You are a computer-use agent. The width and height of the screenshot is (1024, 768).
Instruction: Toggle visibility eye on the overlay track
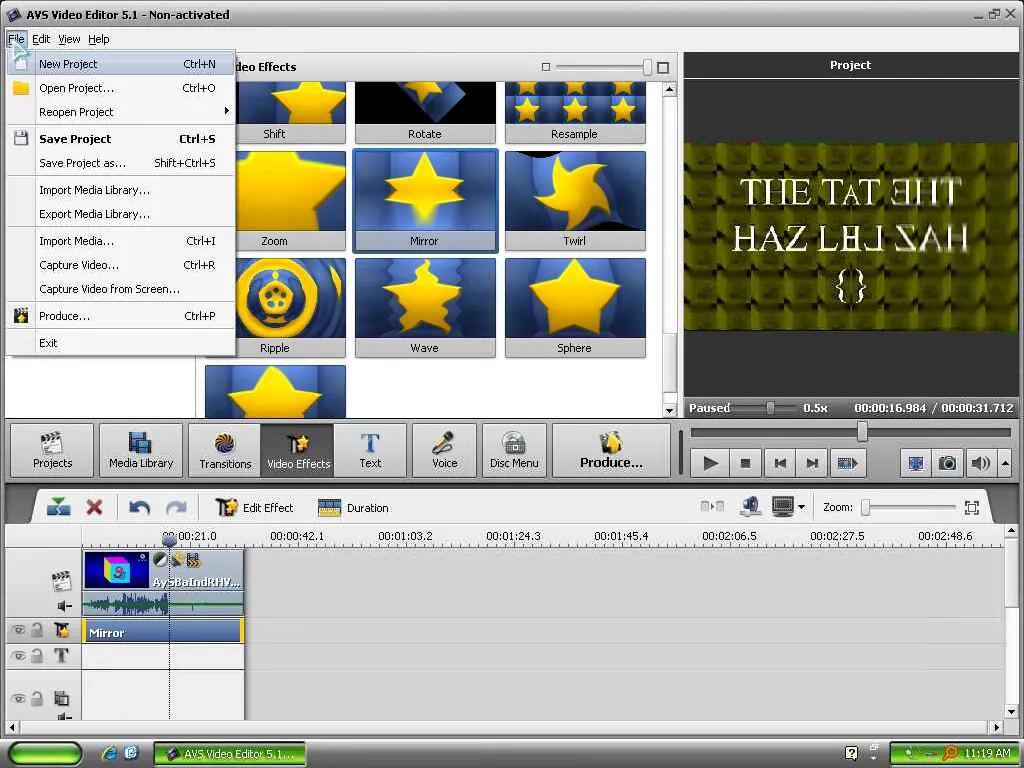(x=18, y=699)
